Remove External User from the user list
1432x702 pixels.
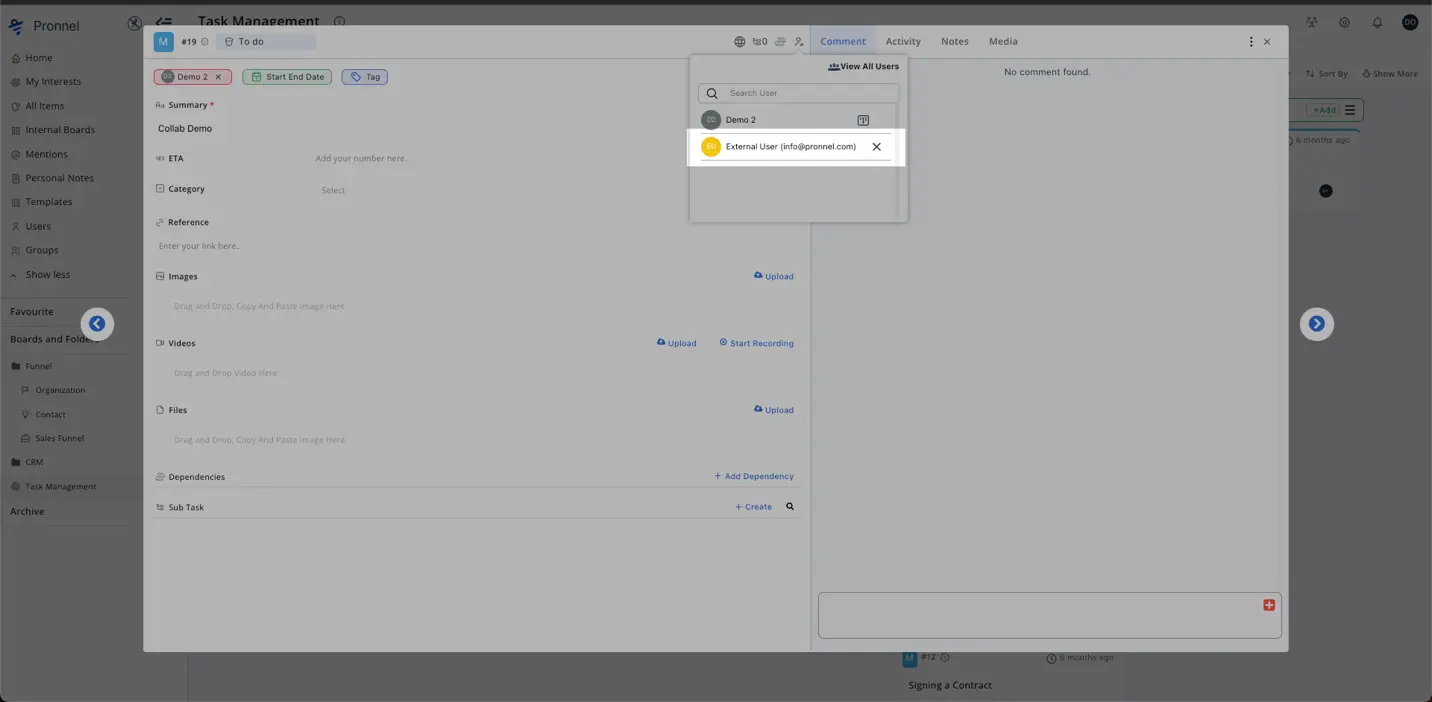point(877,147)
